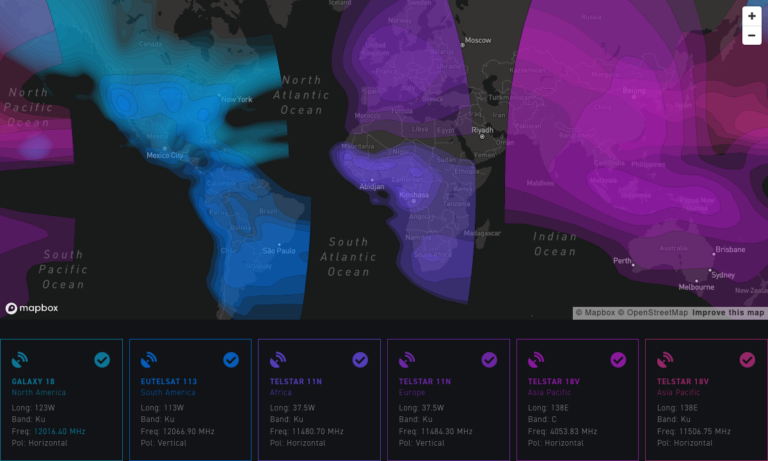Toggle the Telstar 11N Europe coverage checkmark
Screen dimensions: 768x461
[489, 360]
